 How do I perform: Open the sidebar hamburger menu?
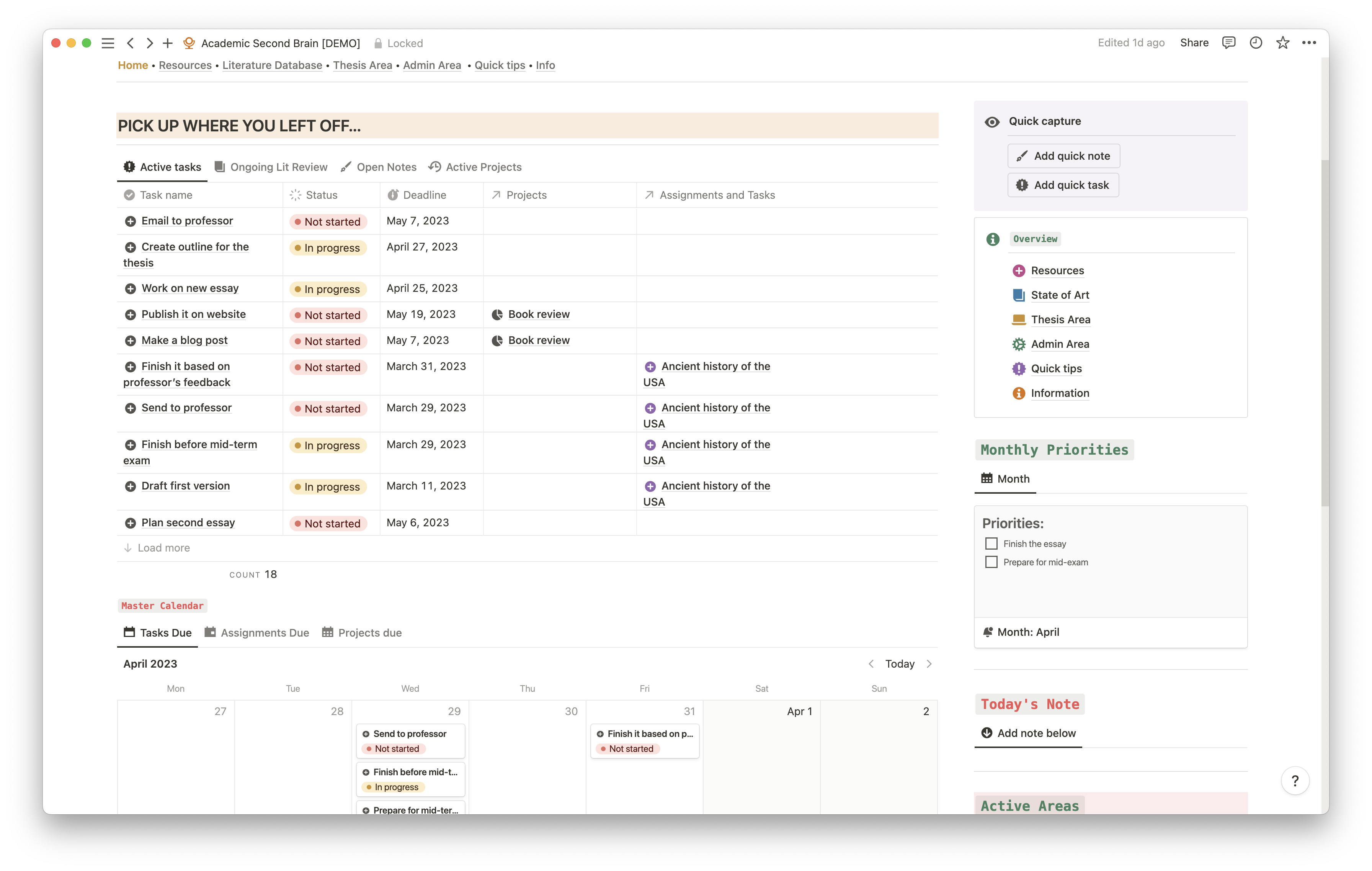(x=108, y=43)
